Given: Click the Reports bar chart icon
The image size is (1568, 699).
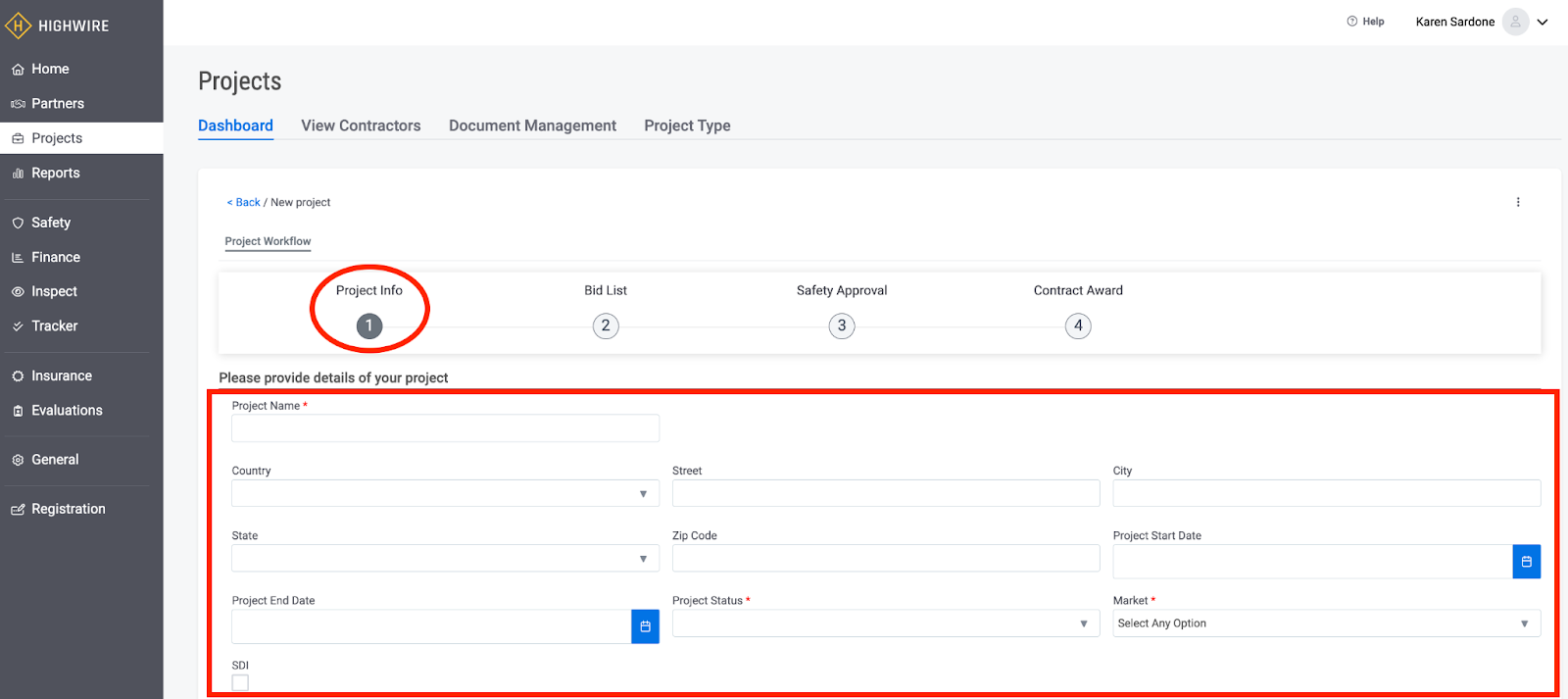Looking at the screenshot, I should [18, 174].
